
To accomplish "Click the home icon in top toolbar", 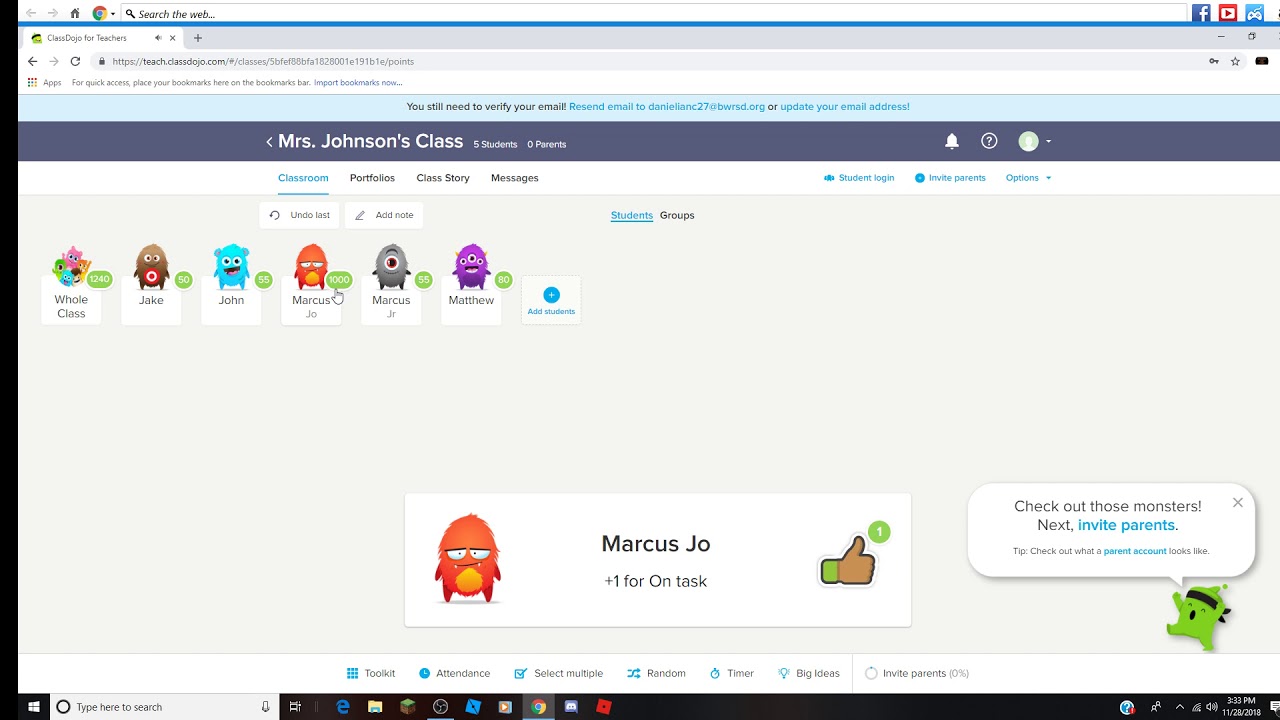I will (75, 14).
